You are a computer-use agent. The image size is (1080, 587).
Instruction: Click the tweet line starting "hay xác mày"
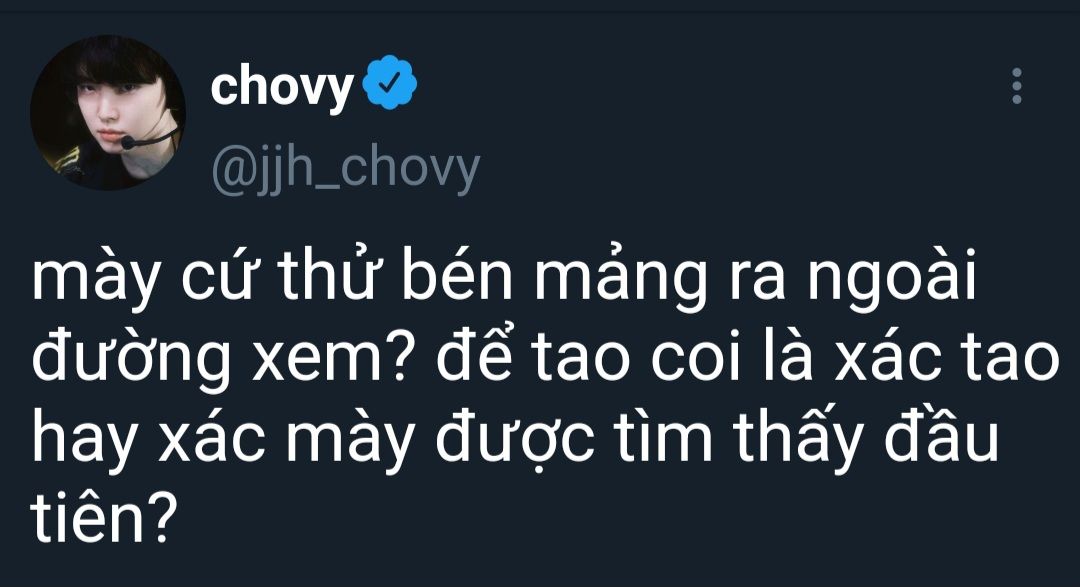click(x=515, y=439)
